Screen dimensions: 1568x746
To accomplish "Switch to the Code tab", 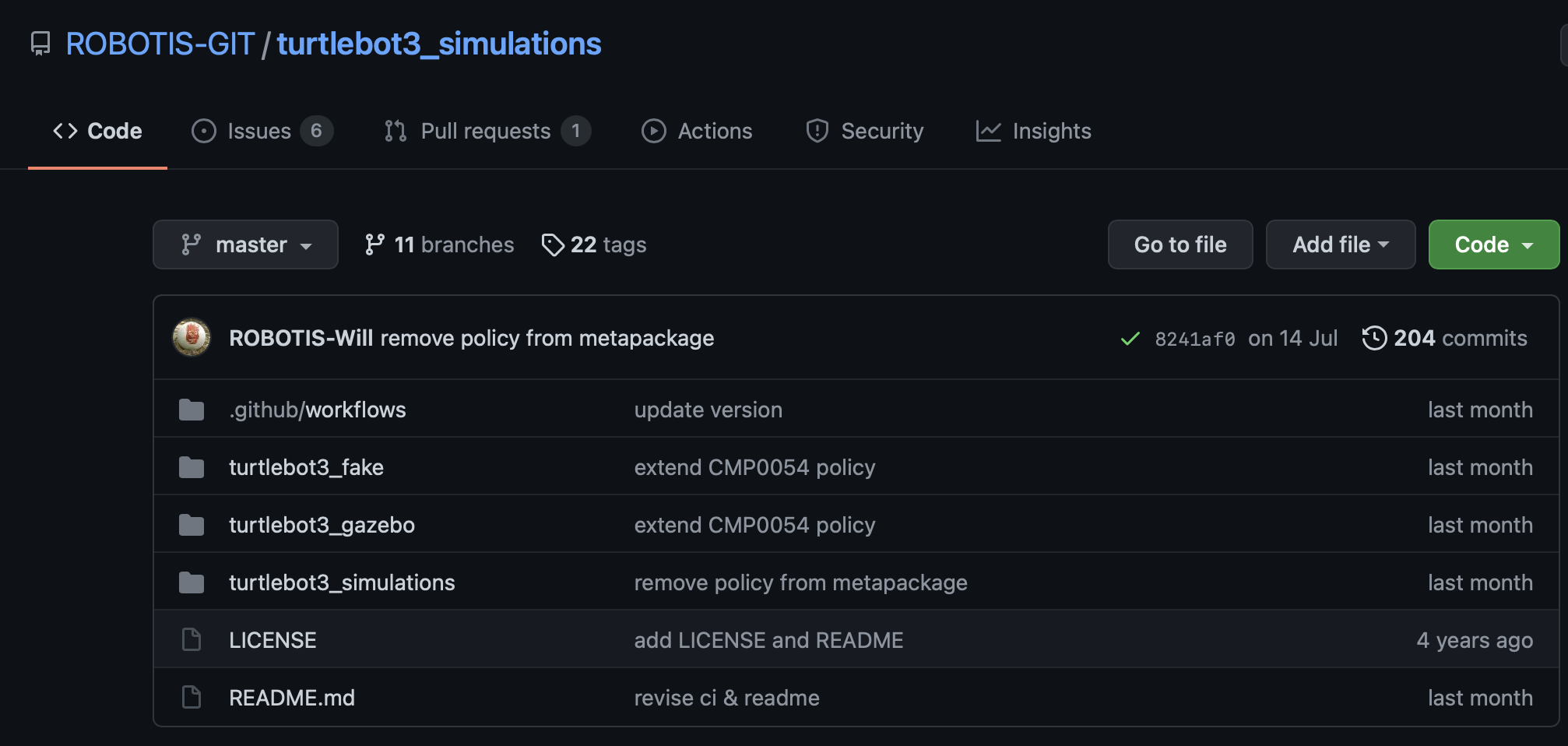I will point(97,131).
